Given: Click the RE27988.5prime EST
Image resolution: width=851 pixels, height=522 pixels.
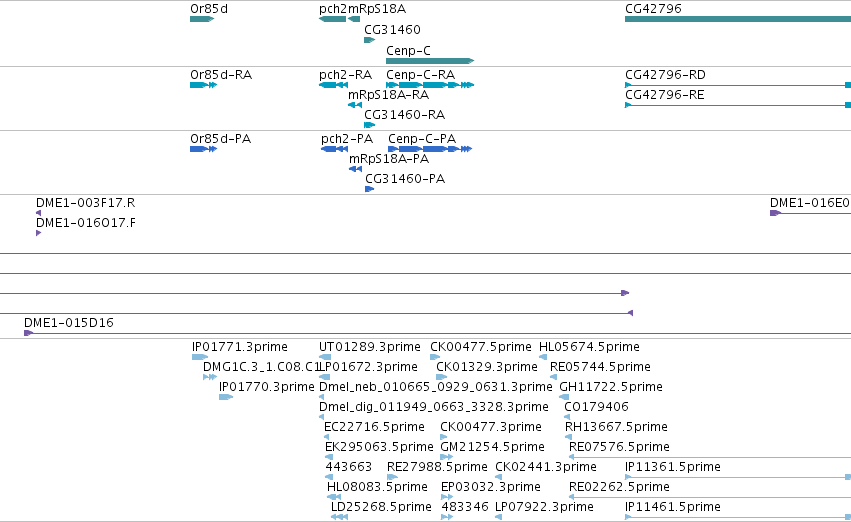Looking at the screenshot, I should click(392, 477).
